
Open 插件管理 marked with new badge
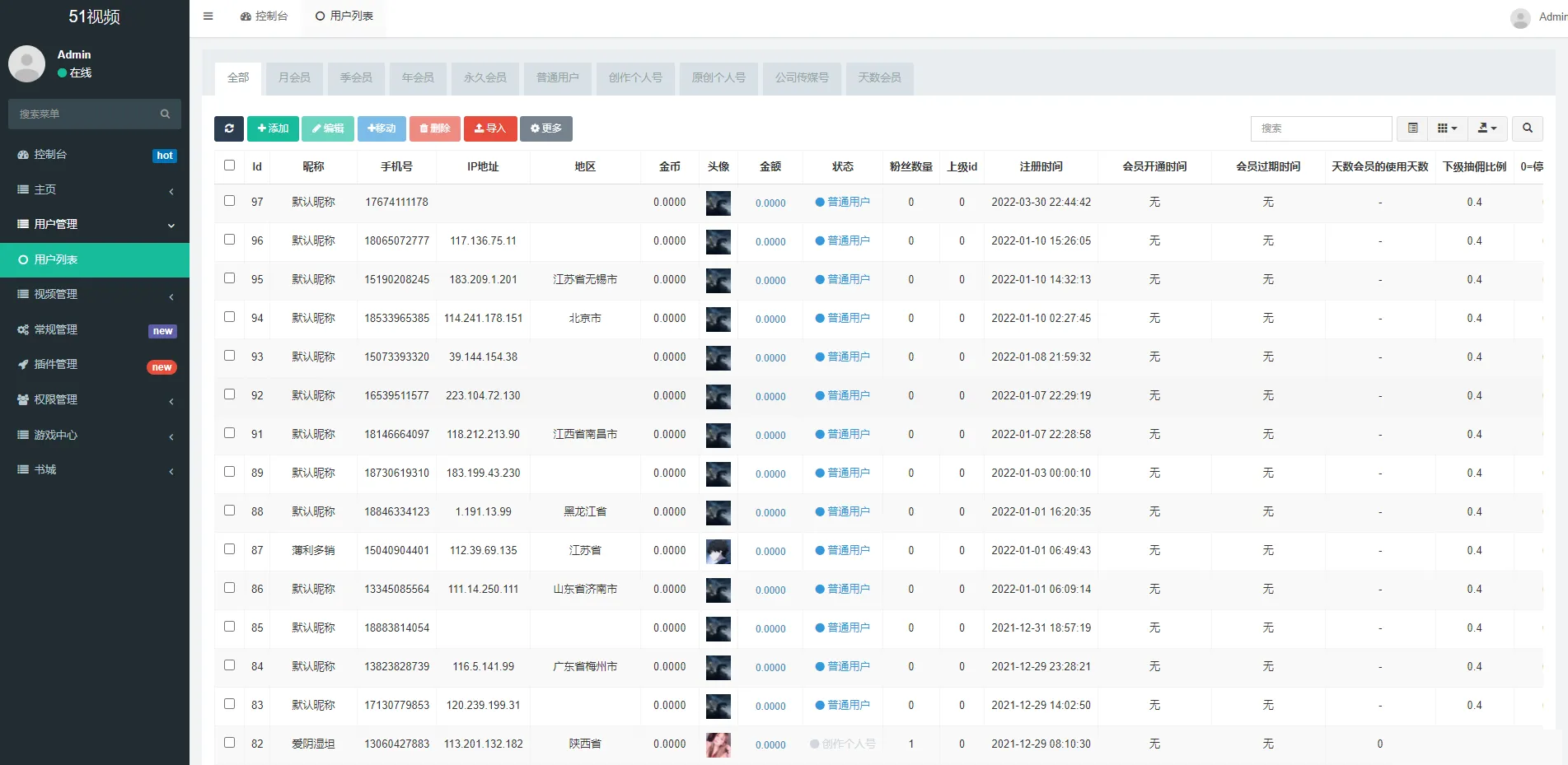55,364
